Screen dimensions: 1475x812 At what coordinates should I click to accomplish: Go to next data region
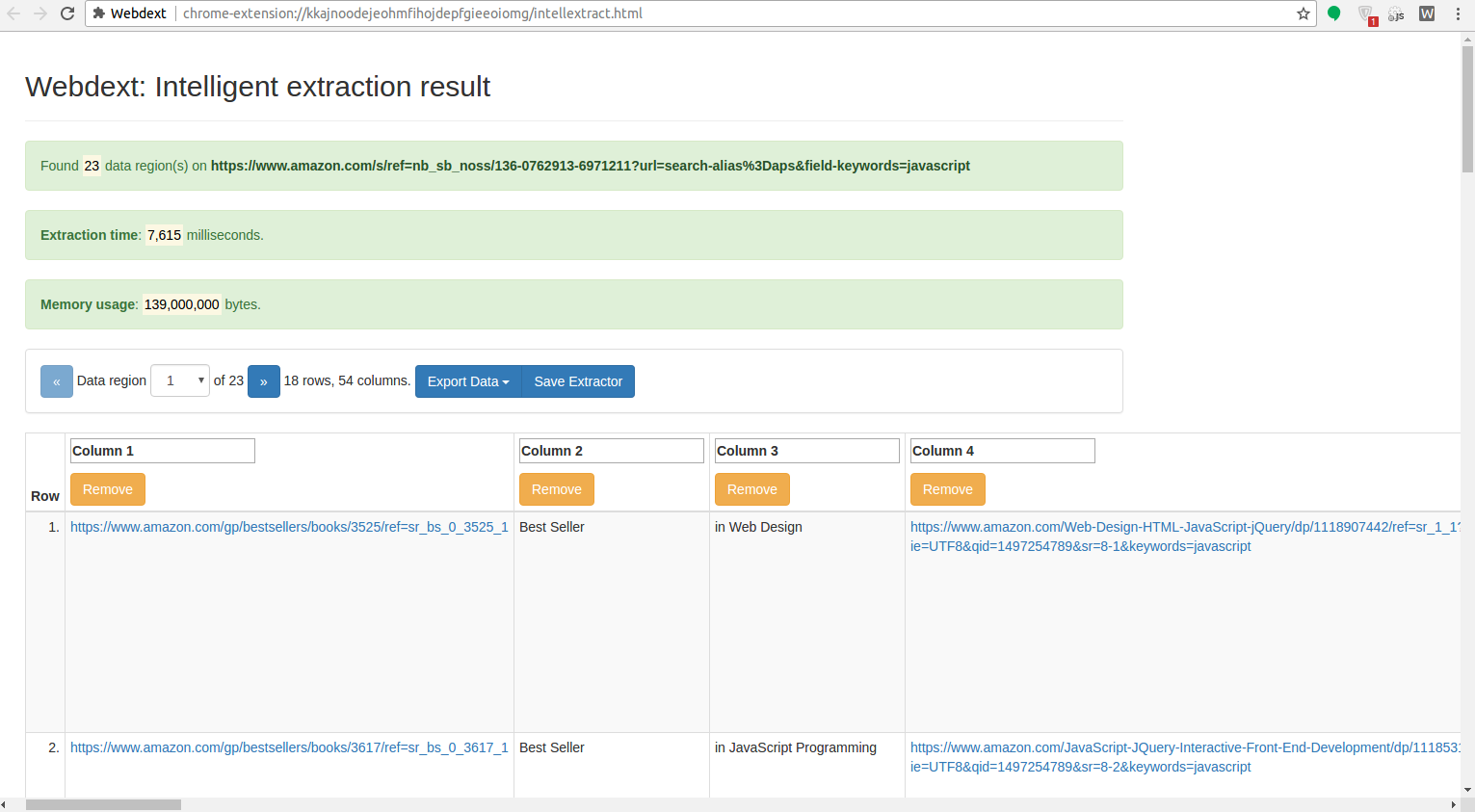[264, 381]
